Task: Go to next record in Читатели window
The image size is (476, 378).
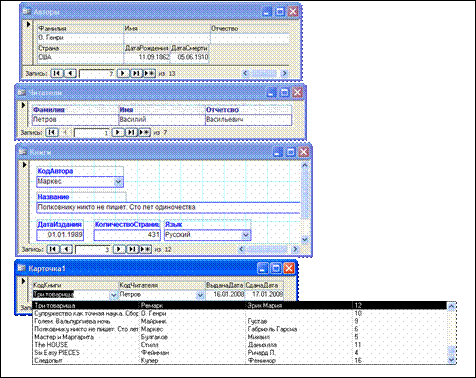Action: (117, 132)
